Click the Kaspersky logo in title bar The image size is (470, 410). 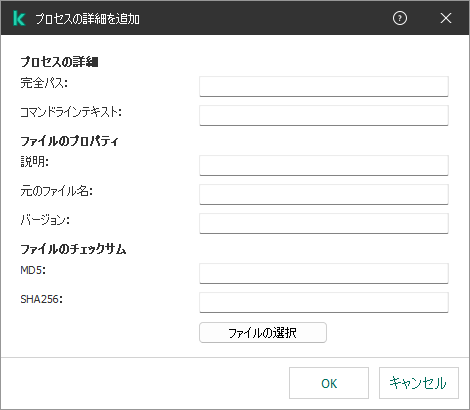[x=19, y=18]
